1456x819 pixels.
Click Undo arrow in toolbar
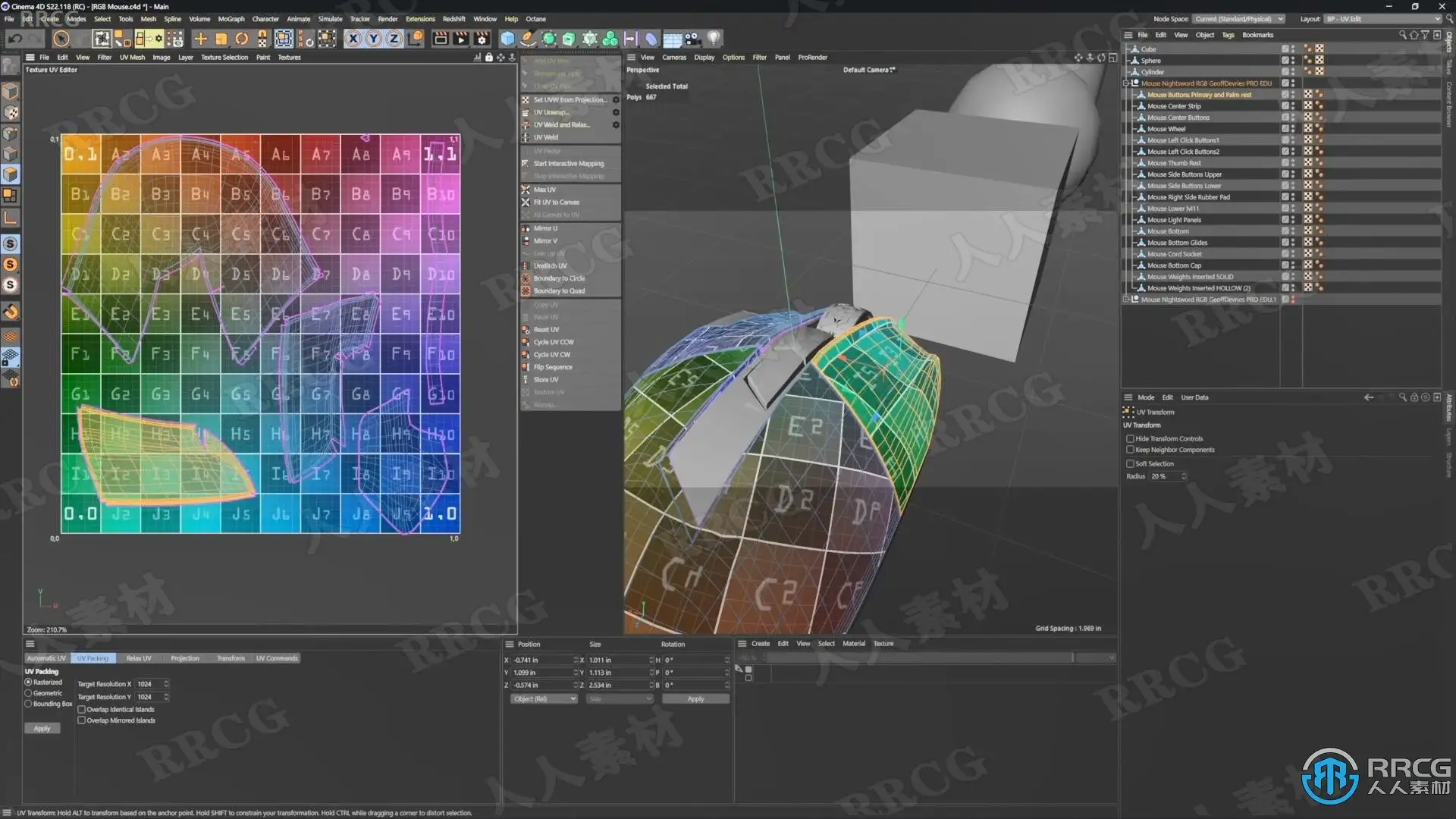[14, 39]
